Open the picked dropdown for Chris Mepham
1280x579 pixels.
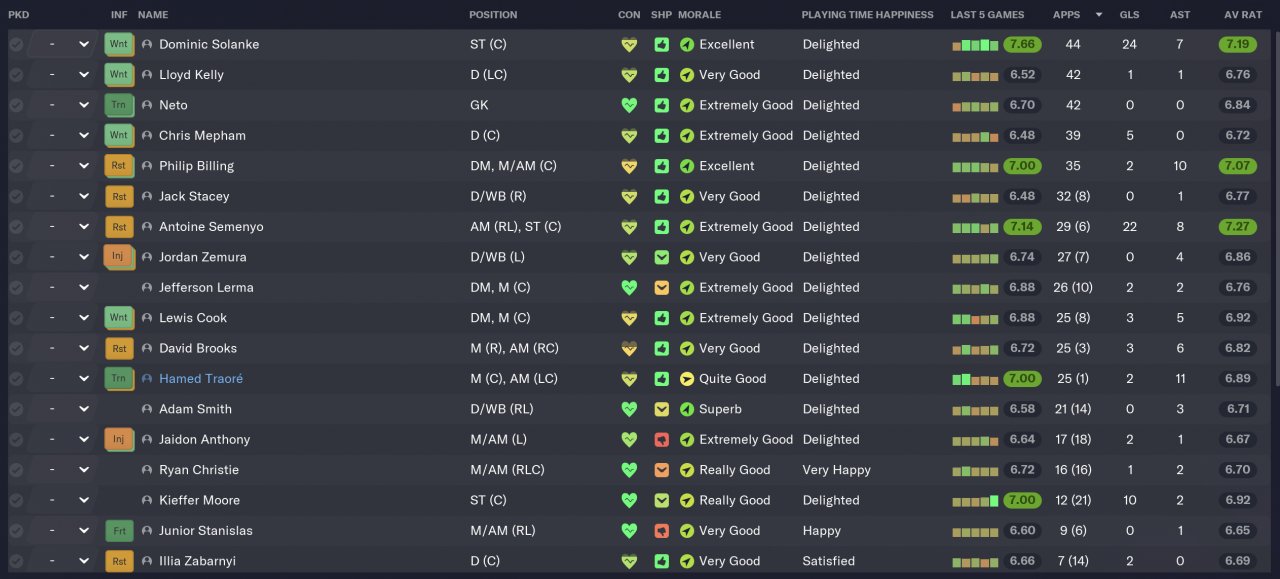pyautogui.click(x=84, y=136)
